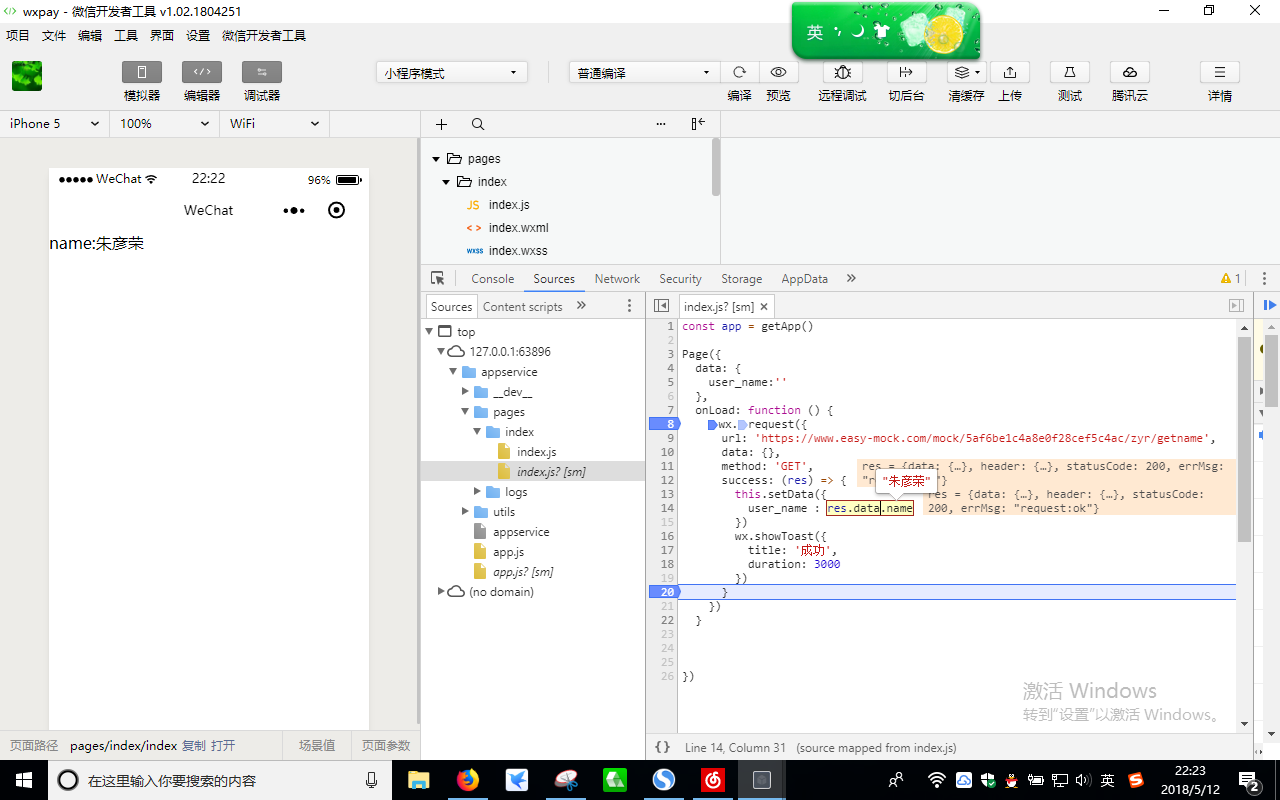Toggle the debugger sidebar icon
The width and height of the screenshot is (1280, 800).
pos(1236,306)
